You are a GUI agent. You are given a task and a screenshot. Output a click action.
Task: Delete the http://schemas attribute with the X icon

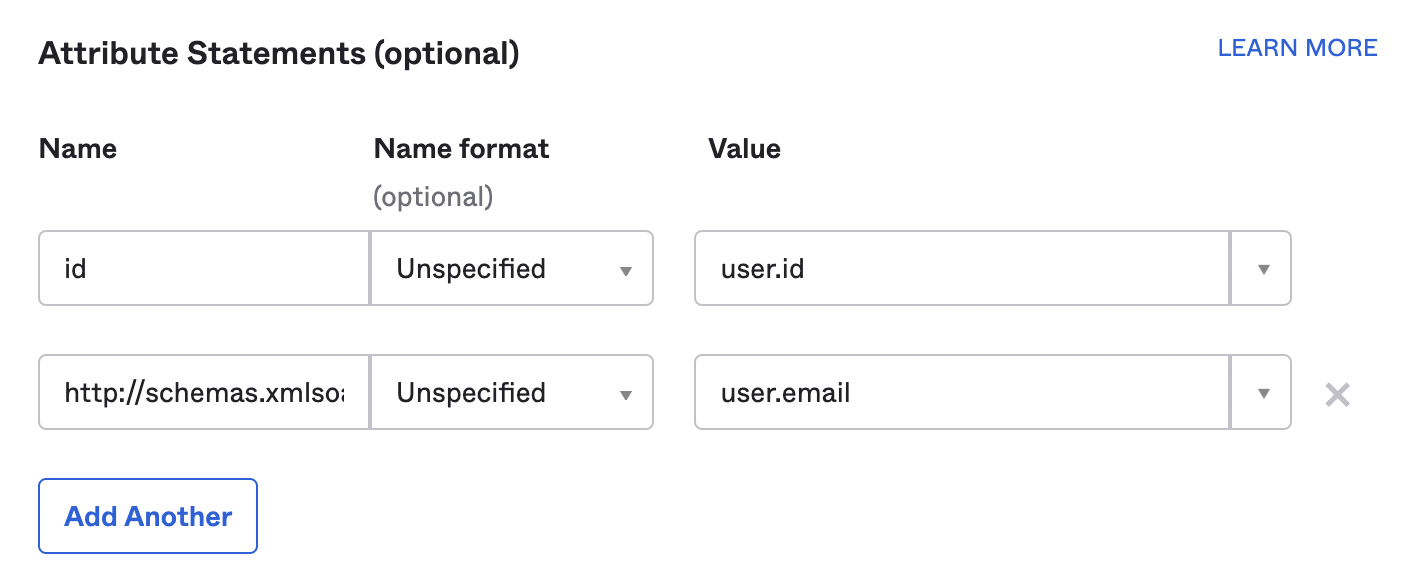(x=1337, y=393)
